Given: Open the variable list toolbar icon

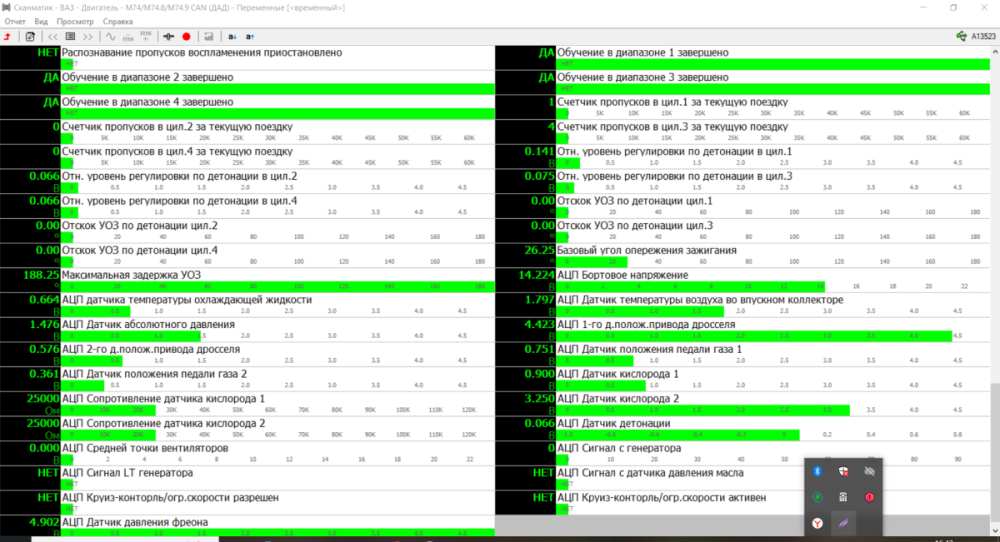Looking at the screenshot, I should (70, 37).
